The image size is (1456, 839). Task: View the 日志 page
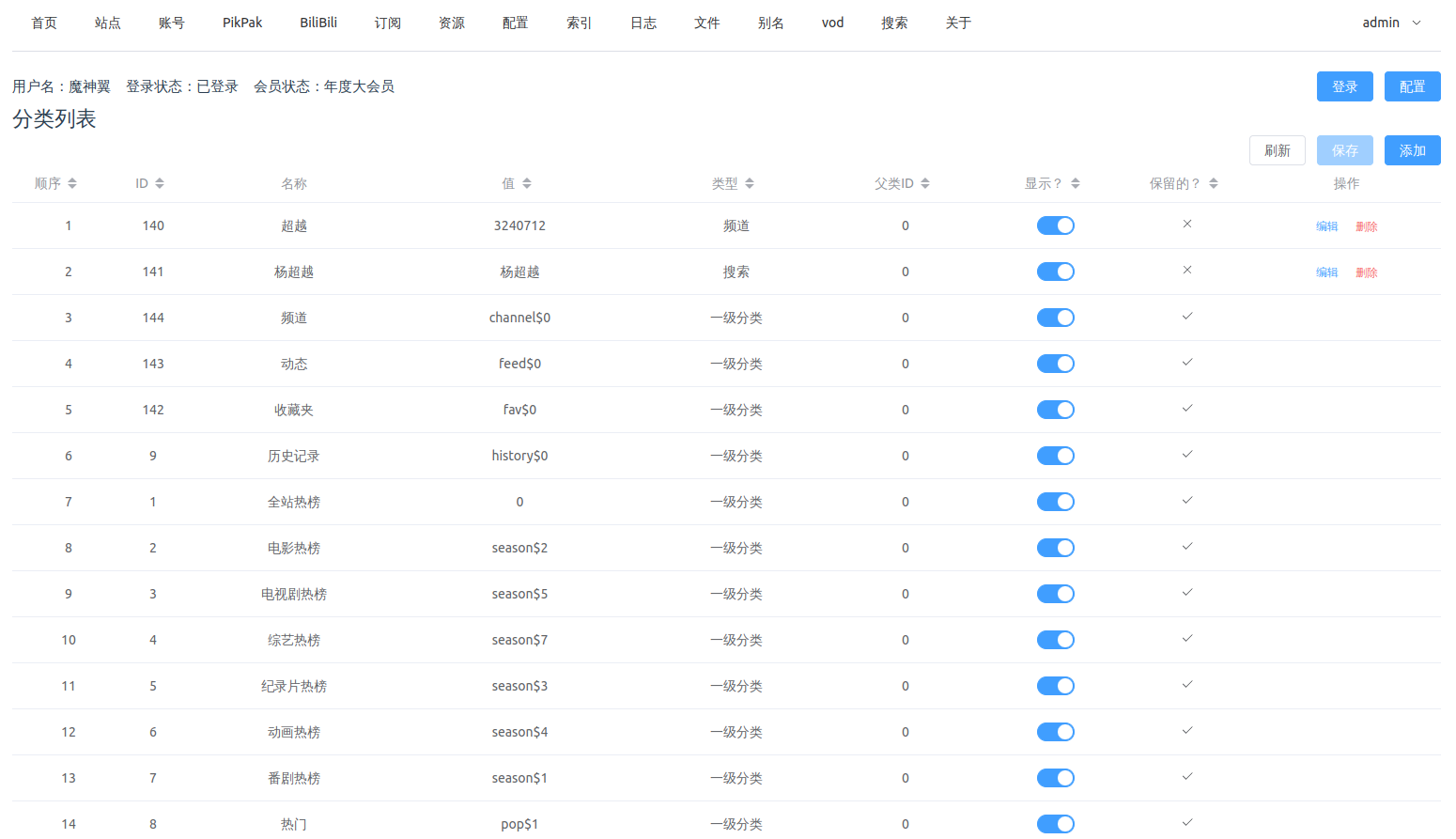643,23
